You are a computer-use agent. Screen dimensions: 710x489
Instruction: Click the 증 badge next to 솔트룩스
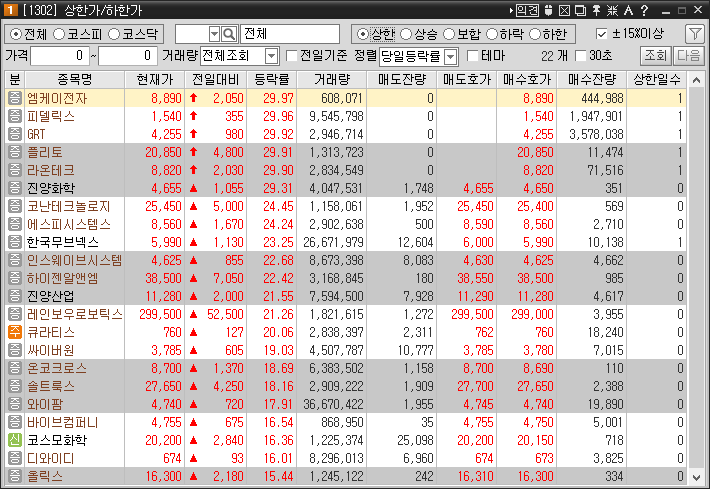[x=14, y=386]
